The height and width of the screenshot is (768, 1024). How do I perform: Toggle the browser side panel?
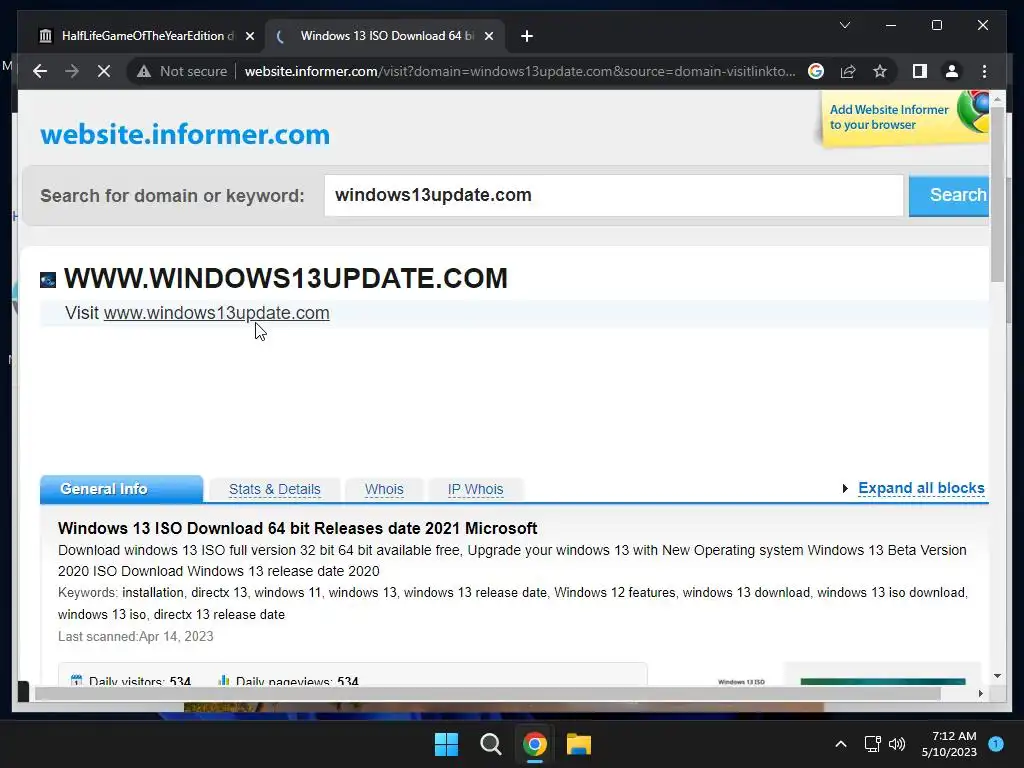coord(920,71)
